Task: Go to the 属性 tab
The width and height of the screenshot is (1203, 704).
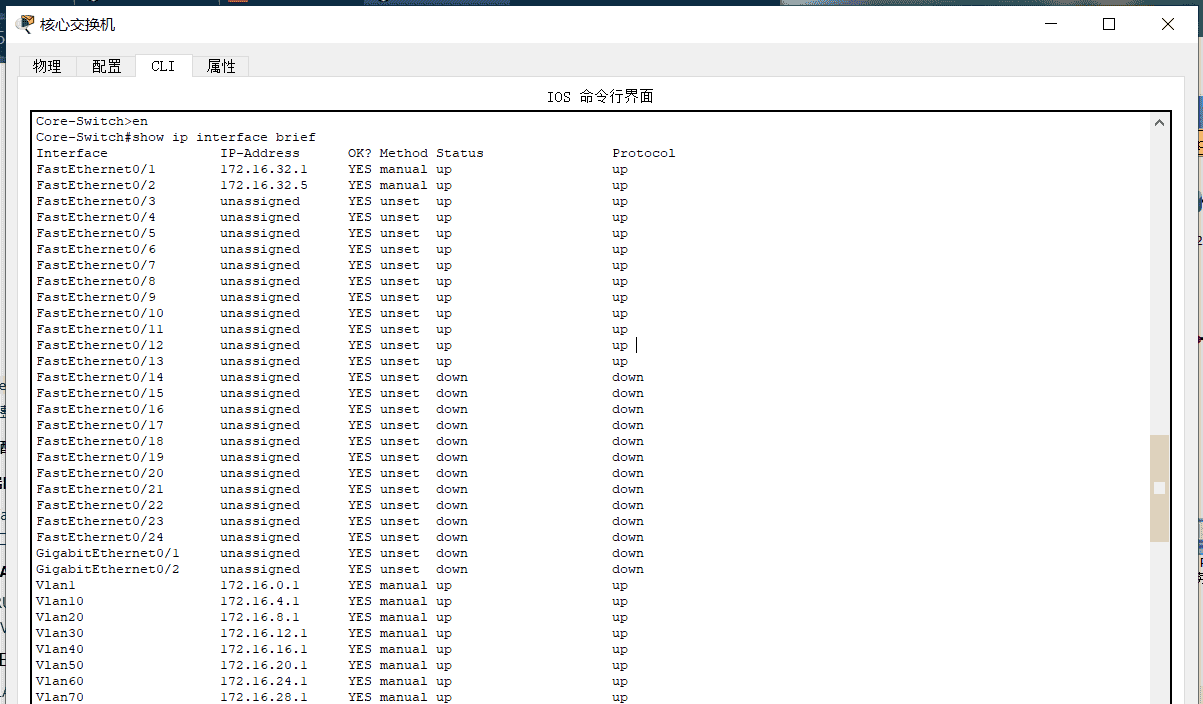Action: click(x=221, y=66)
